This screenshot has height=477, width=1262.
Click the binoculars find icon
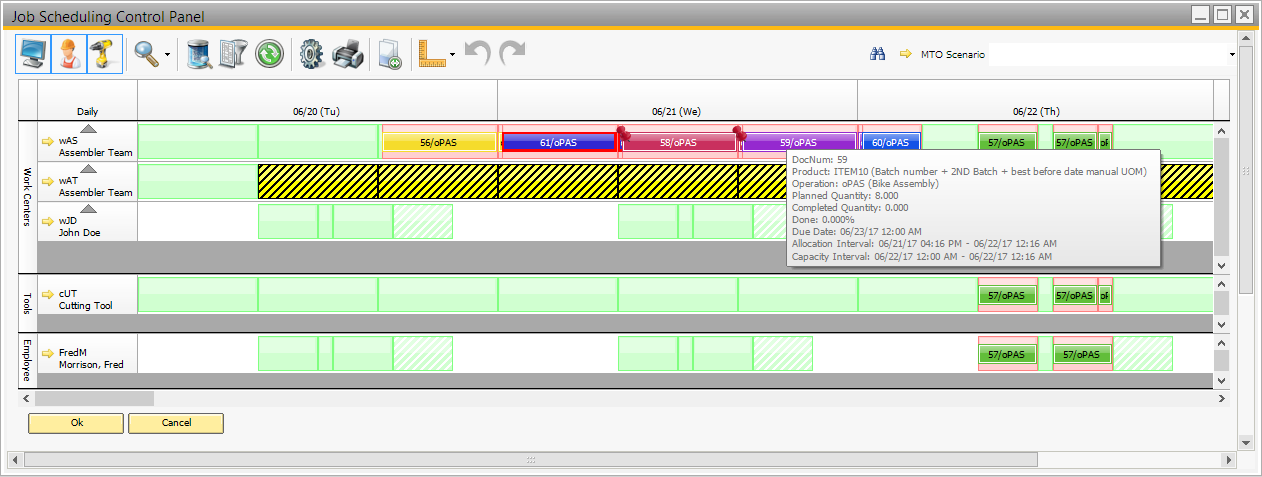click(878, 54)
